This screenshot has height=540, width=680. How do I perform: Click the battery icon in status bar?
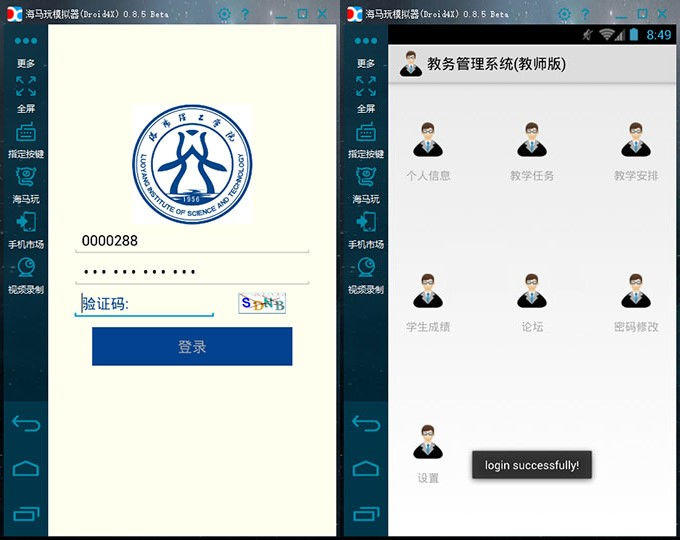(634, 34)
